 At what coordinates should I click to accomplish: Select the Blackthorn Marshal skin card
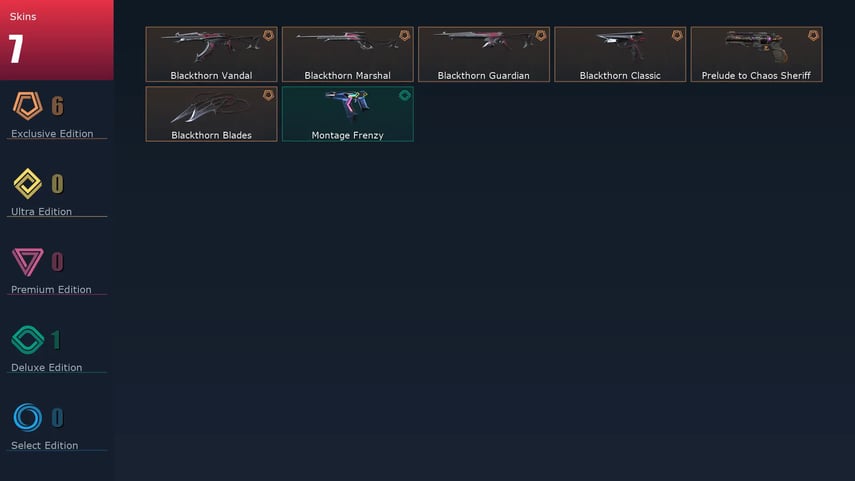pos(347,55)
